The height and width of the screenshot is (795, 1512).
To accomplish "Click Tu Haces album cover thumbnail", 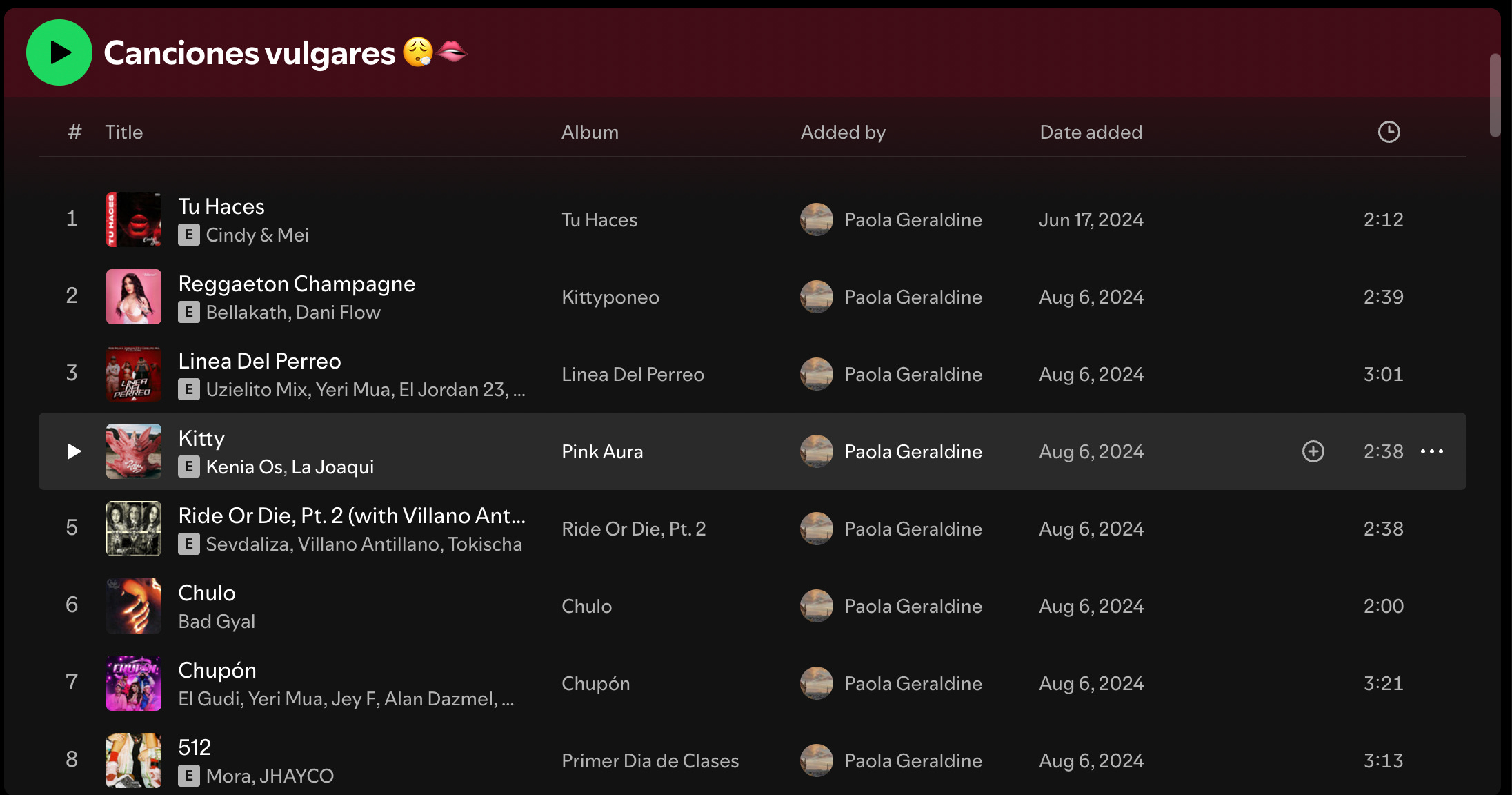I will (134, 219).
